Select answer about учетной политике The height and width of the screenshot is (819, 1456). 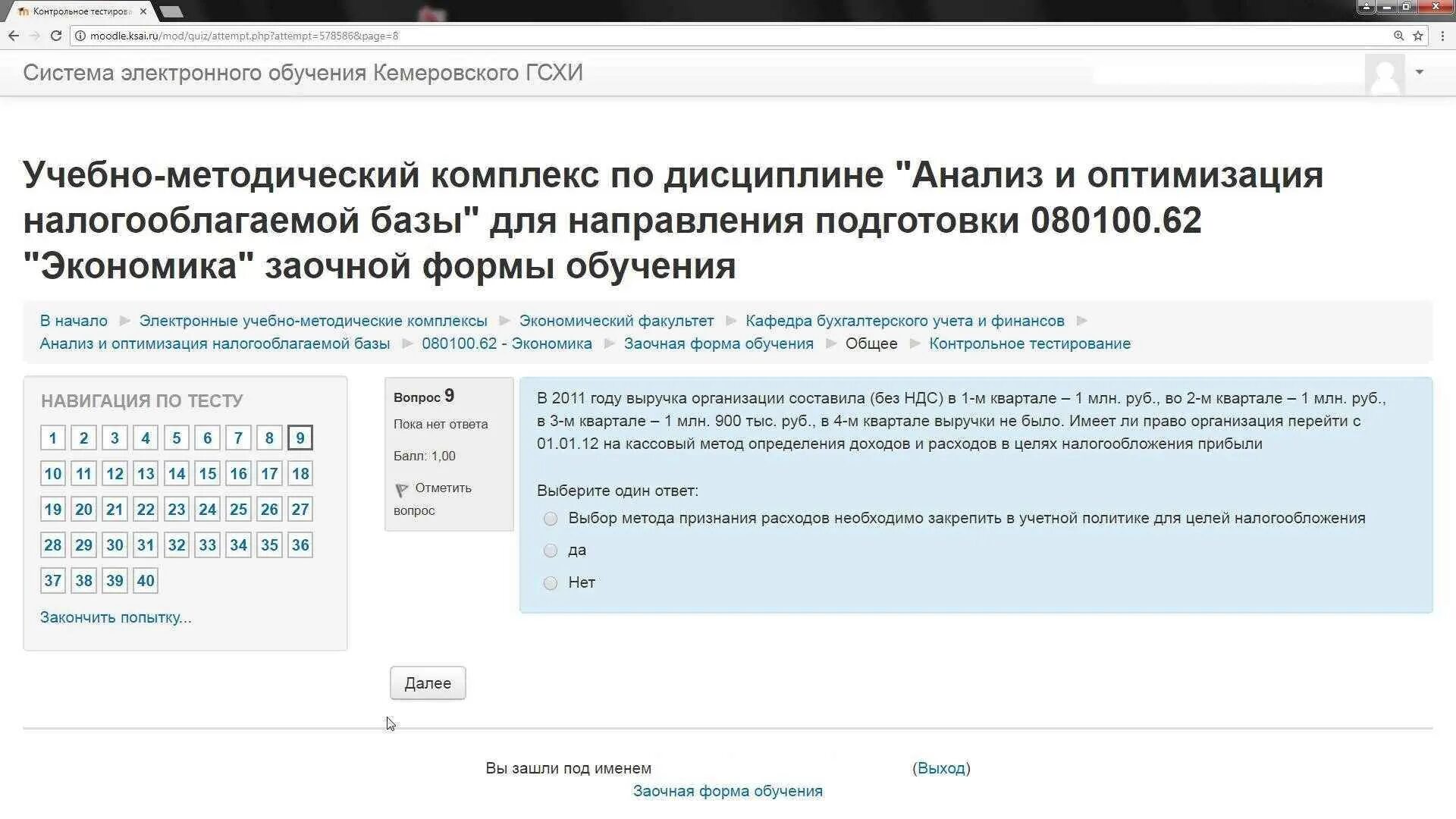(551, 519)
